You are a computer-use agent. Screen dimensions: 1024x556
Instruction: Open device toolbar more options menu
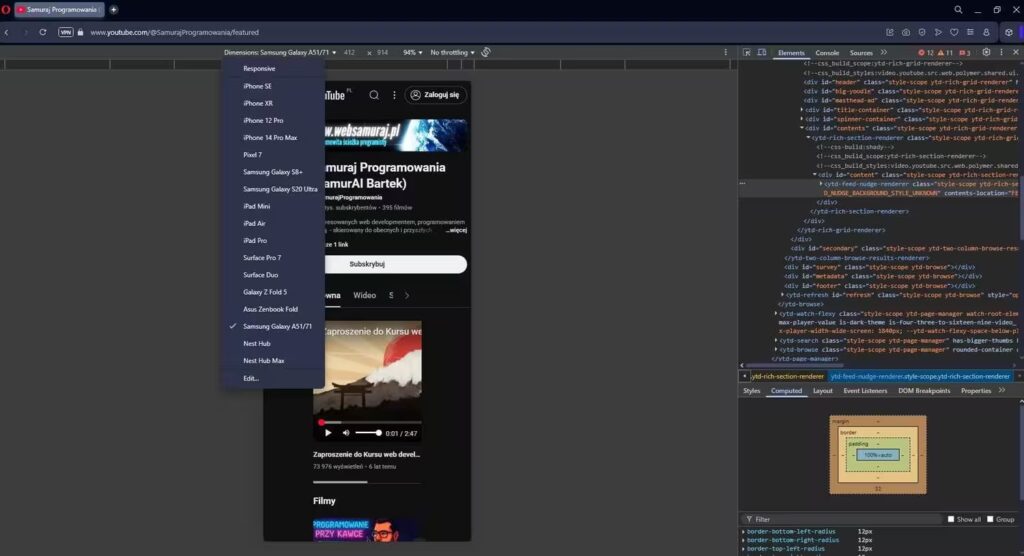coord(726,52)
